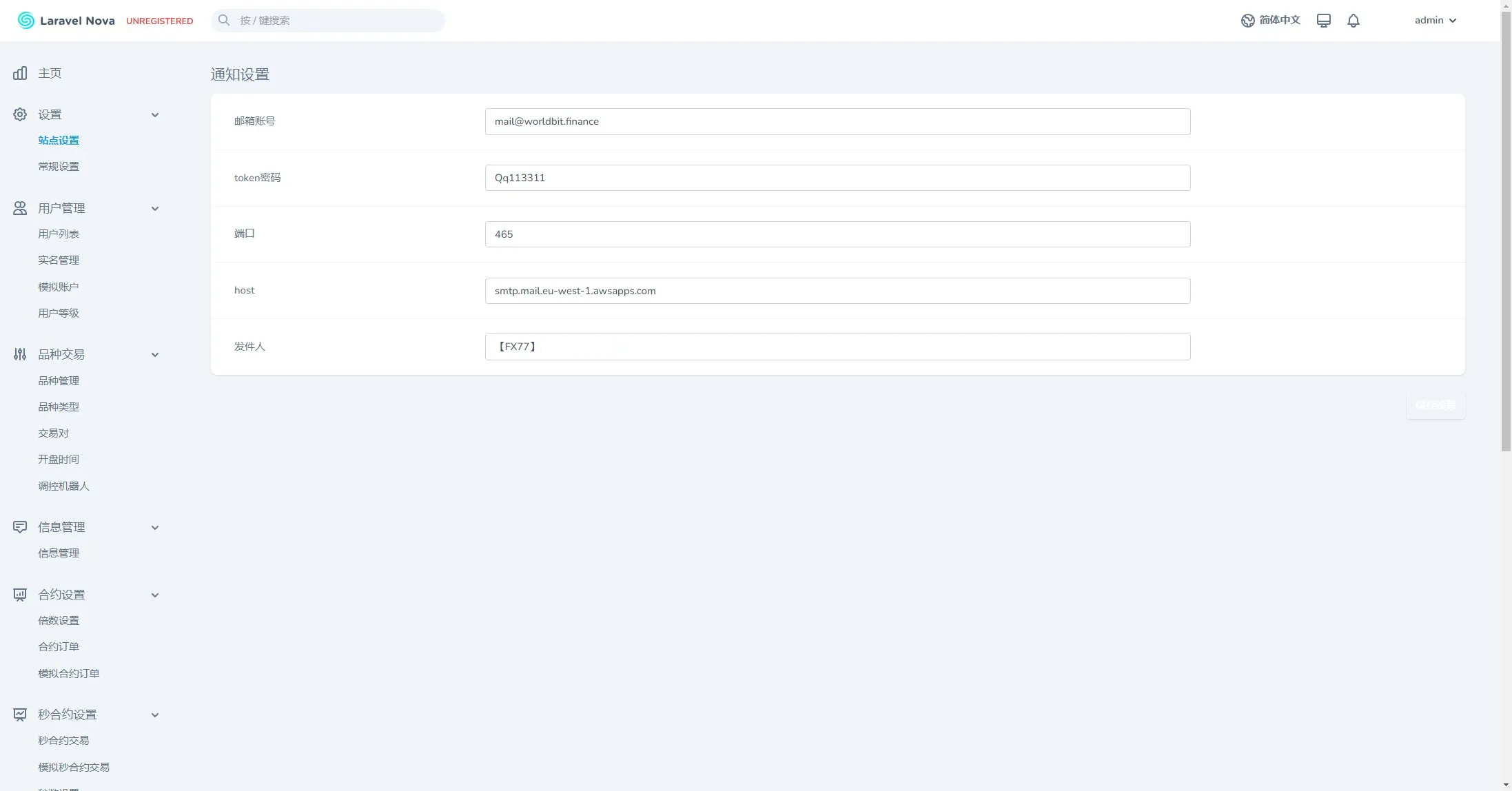This screenshot has width=1512, height=791.
Task: Click the Laravel Nova logo icon
Action: click(25, 21)
